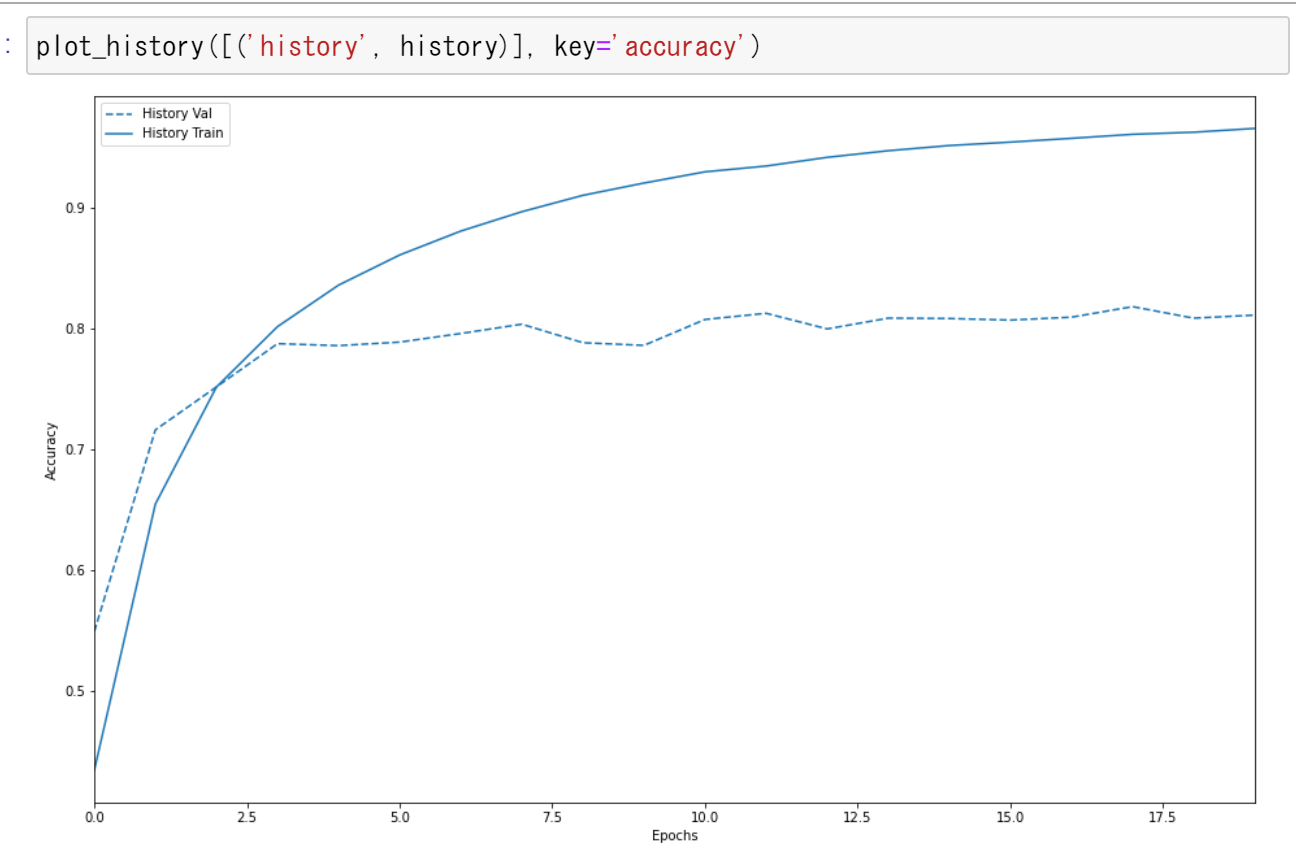
Task: Click the dashed line sample in legend
Action: click(x=120, y=114)
